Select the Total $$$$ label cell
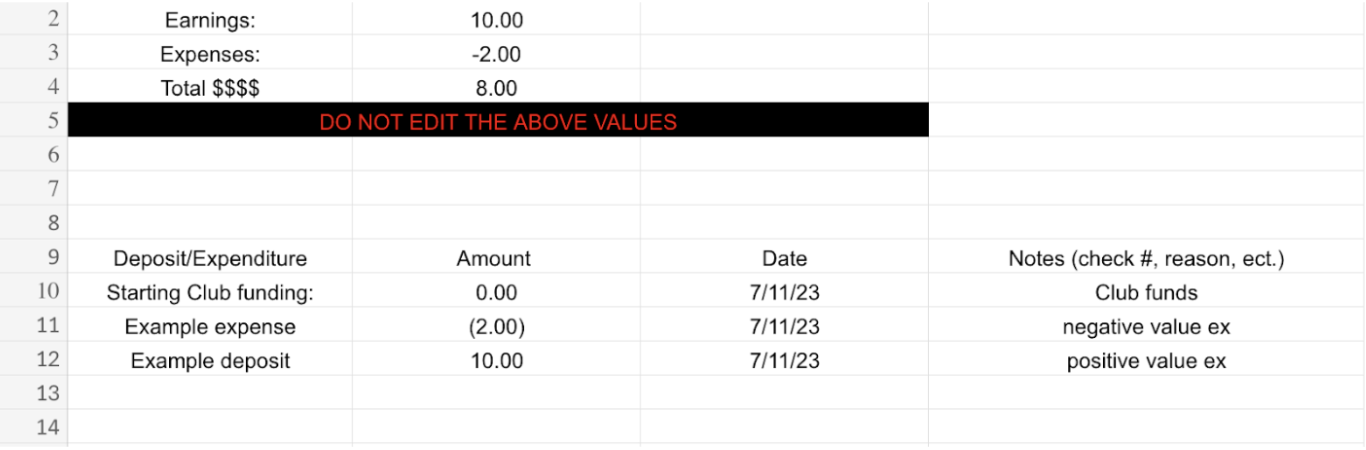 click(x=210, y=88)
